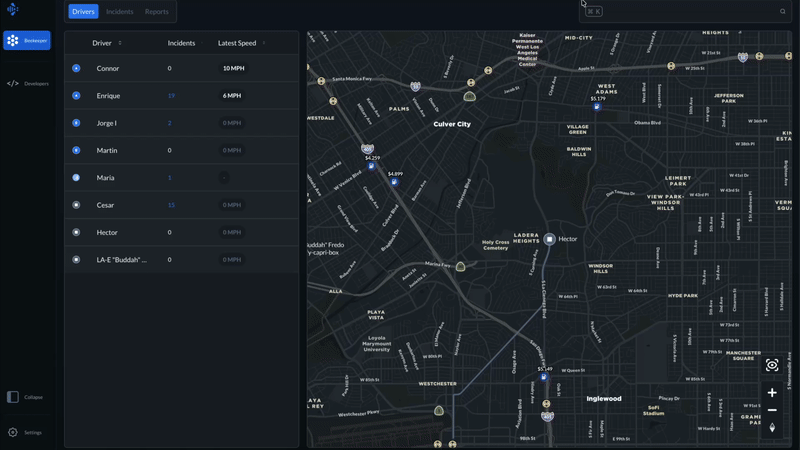
Task: Sort by Incidents column header
Action: tap(181, 43)
